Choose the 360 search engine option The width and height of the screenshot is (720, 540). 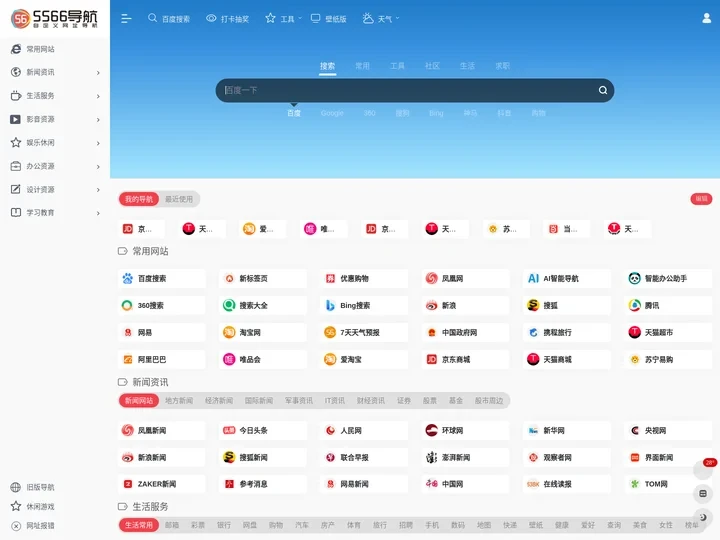click(x=370, y=113)
